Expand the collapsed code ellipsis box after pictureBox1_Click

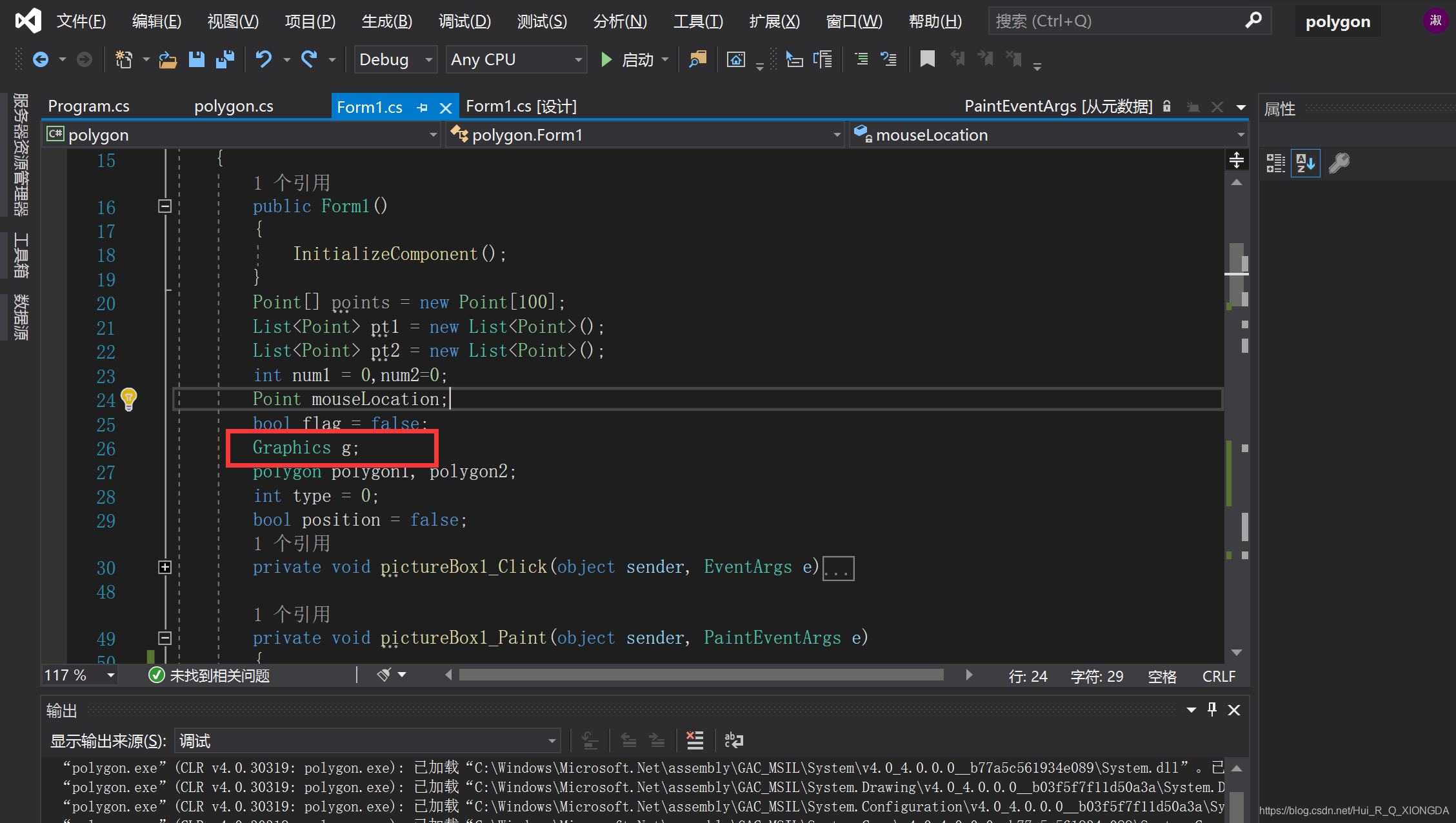(839, 569)
